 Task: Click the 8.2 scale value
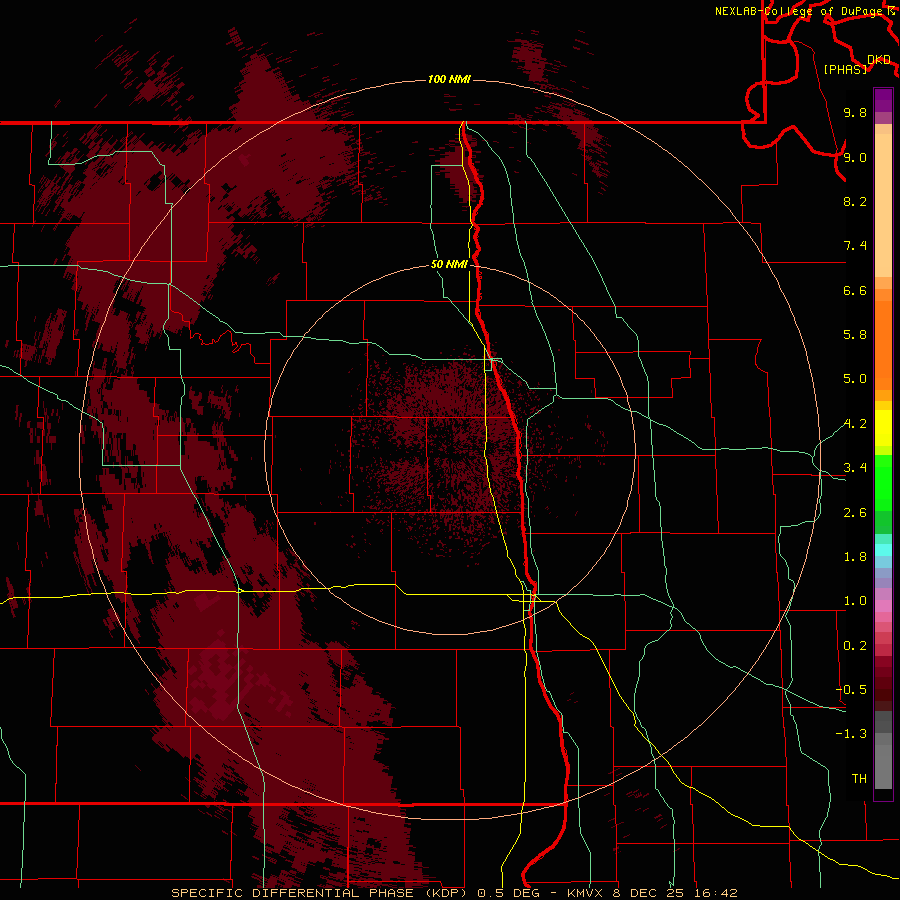pos(855,201)
